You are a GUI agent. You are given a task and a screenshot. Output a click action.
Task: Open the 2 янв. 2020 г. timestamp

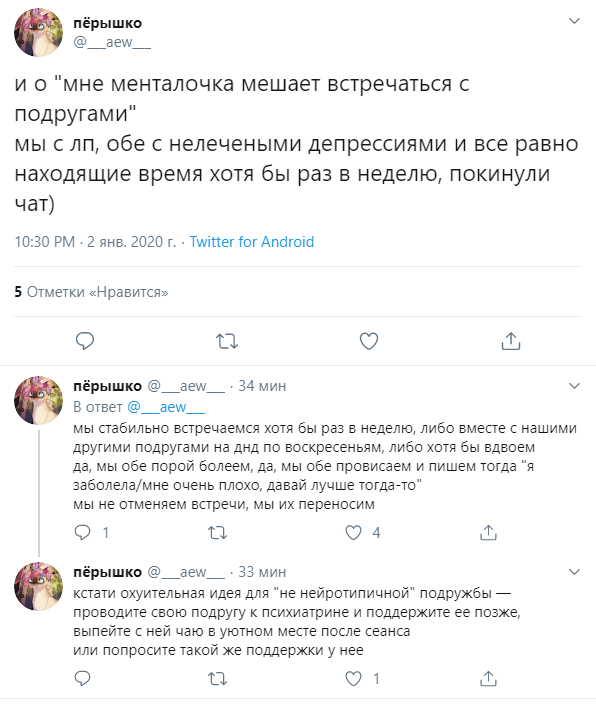131,242
